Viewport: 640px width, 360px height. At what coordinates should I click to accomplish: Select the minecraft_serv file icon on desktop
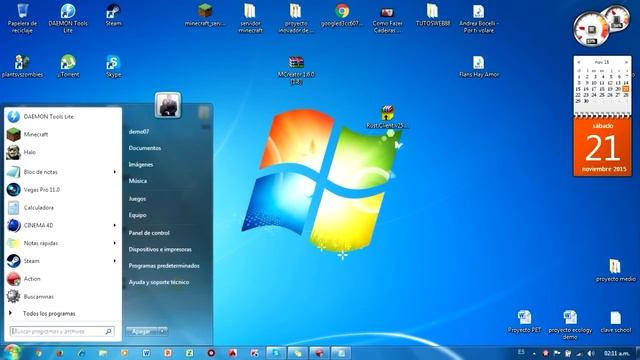pos(204,16)
